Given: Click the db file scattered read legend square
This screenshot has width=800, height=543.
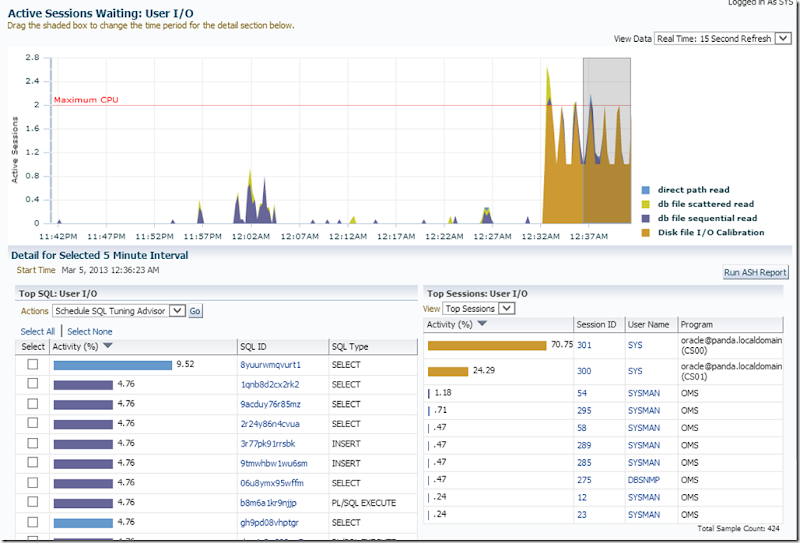Looking at the screenshot, I should [x=646, y=204].
